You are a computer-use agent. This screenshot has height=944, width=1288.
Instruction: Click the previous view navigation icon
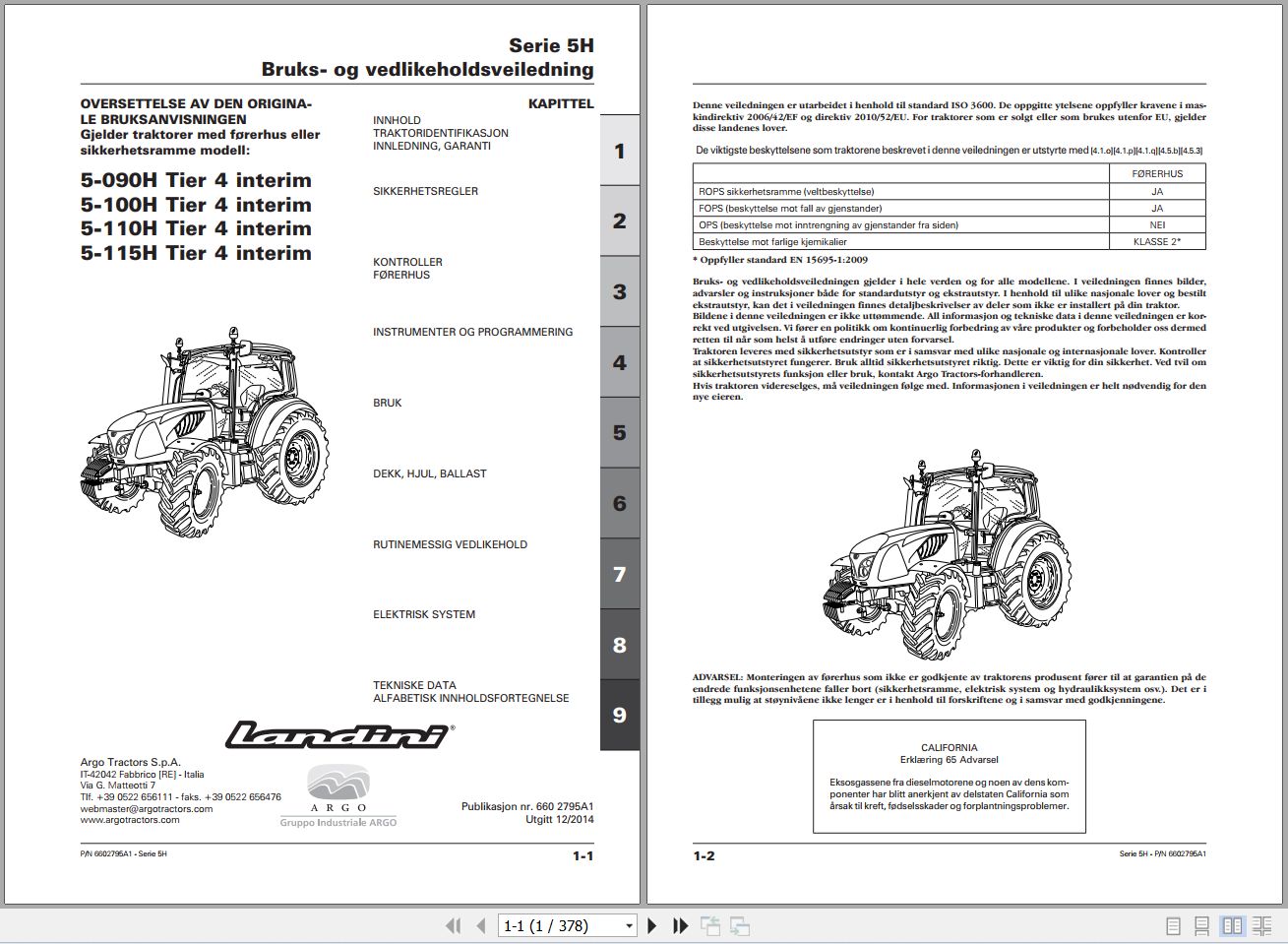point(710,925)
